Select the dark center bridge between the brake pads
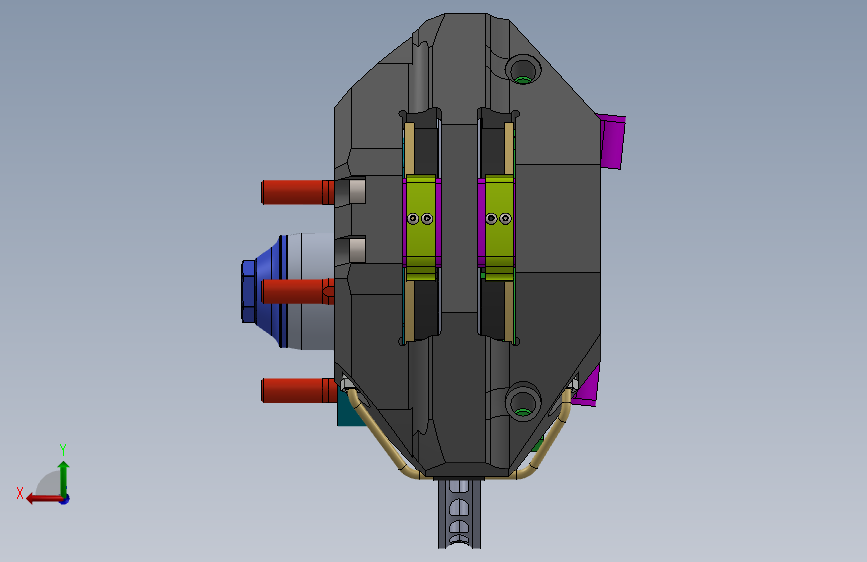The image size is (867, 562). point(459,218)
